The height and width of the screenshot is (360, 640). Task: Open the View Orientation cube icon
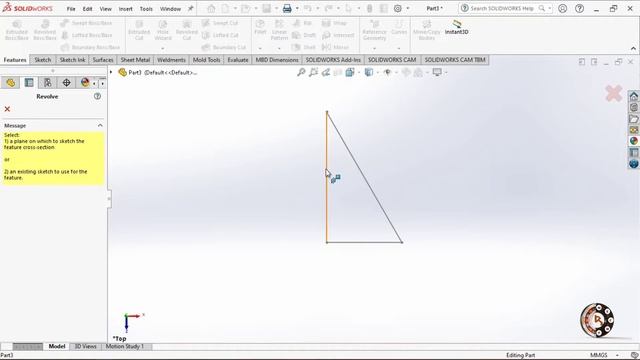point(350,72)
